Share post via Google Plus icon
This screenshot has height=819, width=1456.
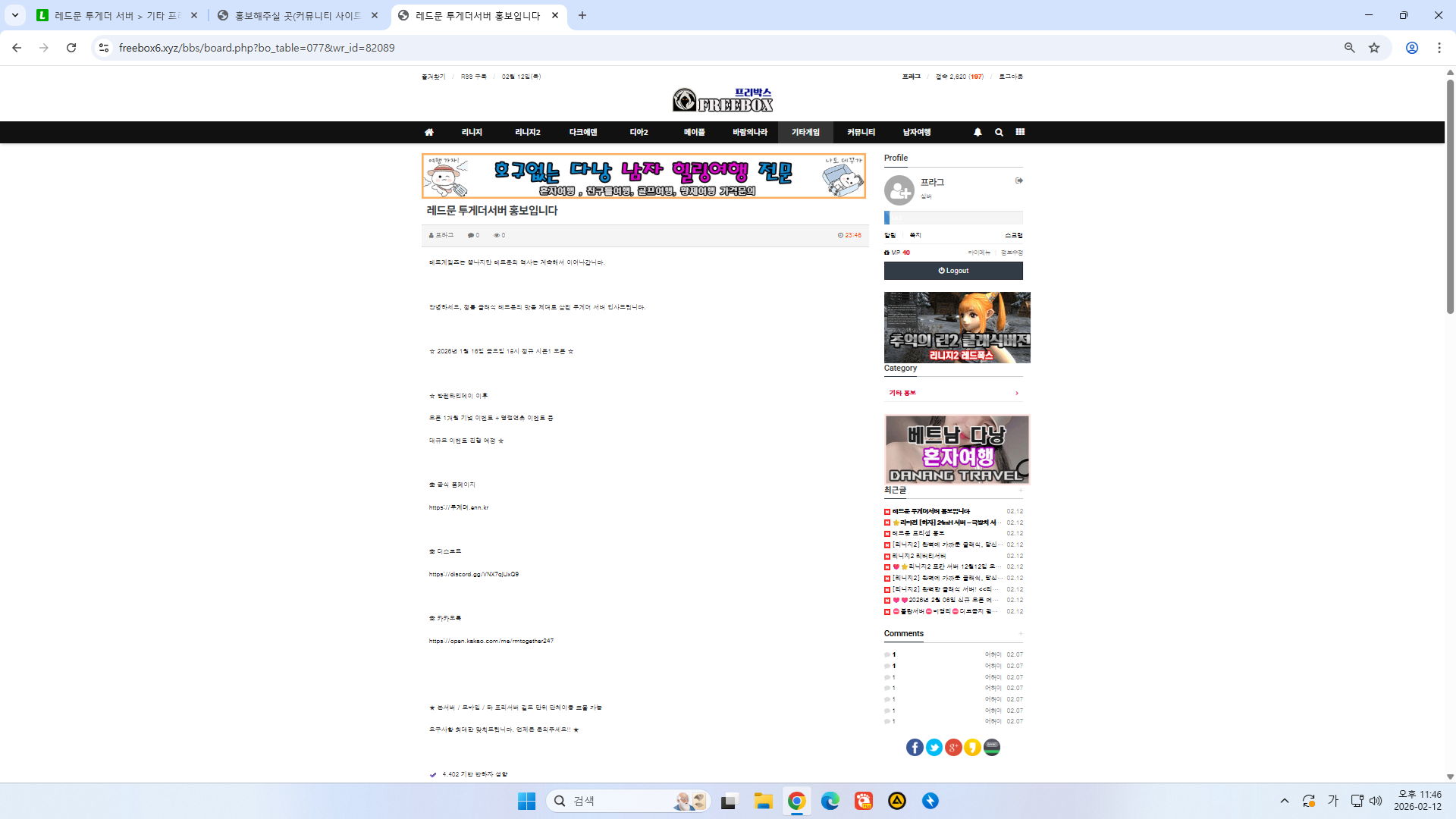click(x=953, y=748)
